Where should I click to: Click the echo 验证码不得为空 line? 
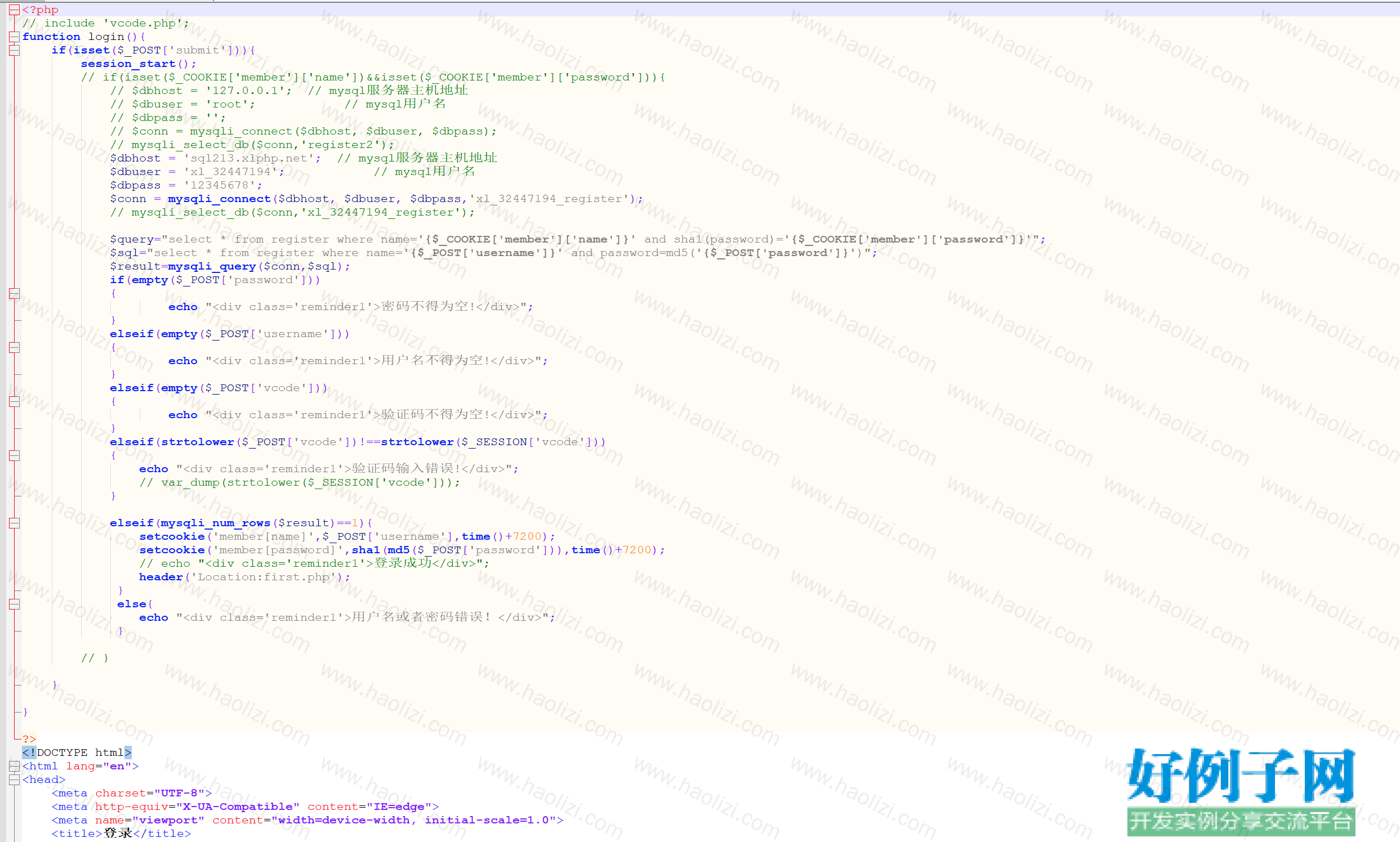point(358,415)
